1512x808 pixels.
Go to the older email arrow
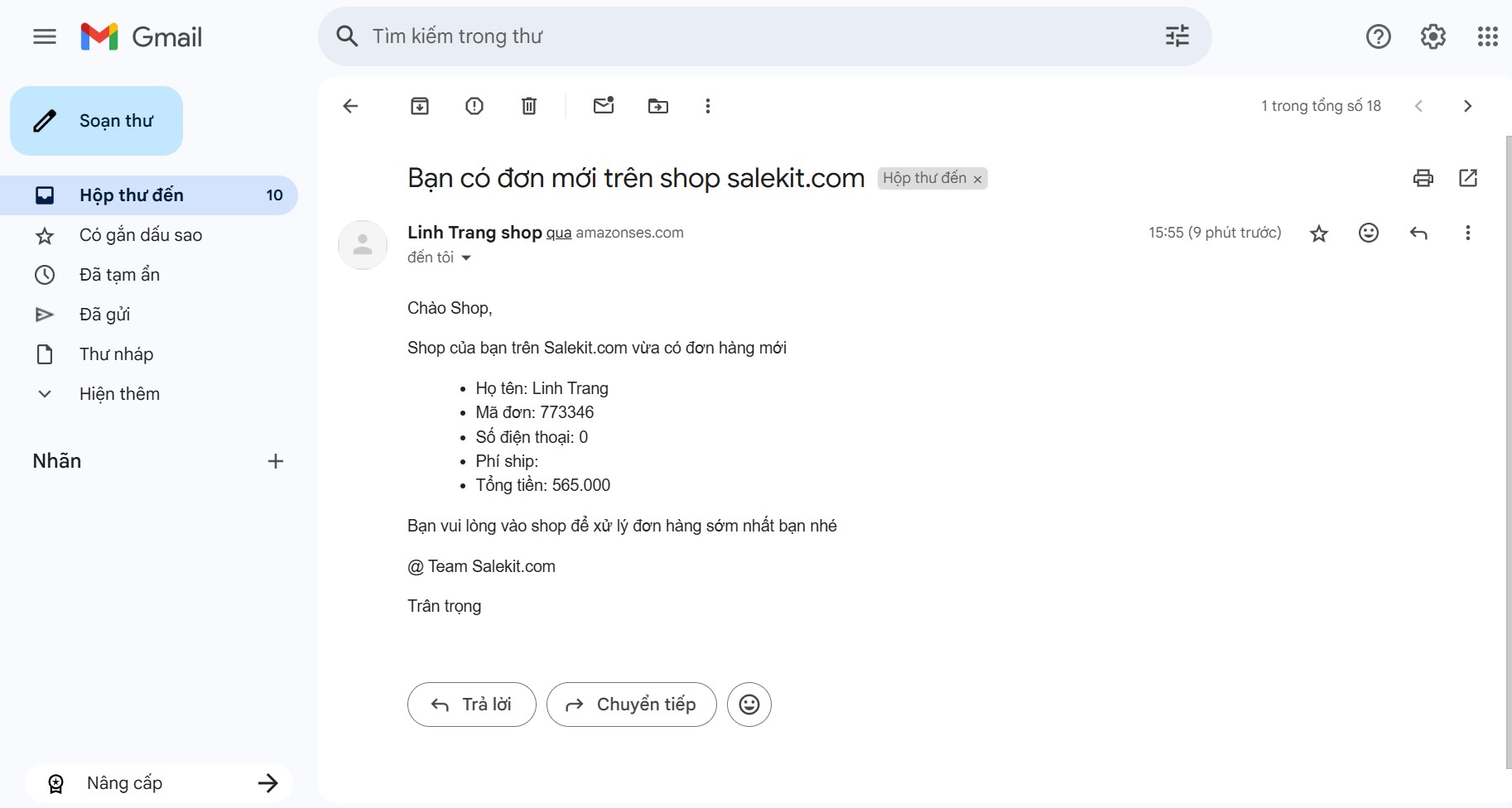point(1468,106)
